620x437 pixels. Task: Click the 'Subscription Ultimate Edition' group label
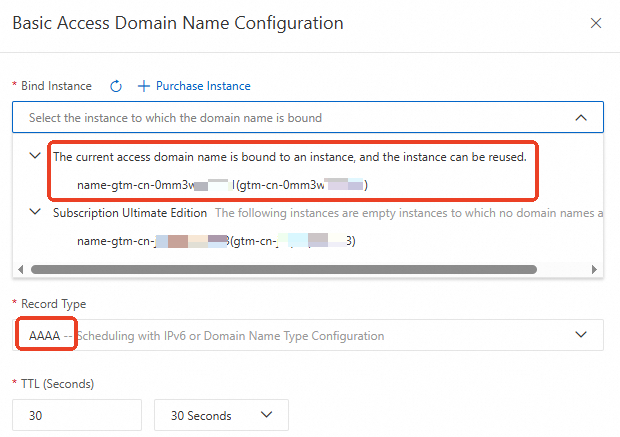(130, 213)
